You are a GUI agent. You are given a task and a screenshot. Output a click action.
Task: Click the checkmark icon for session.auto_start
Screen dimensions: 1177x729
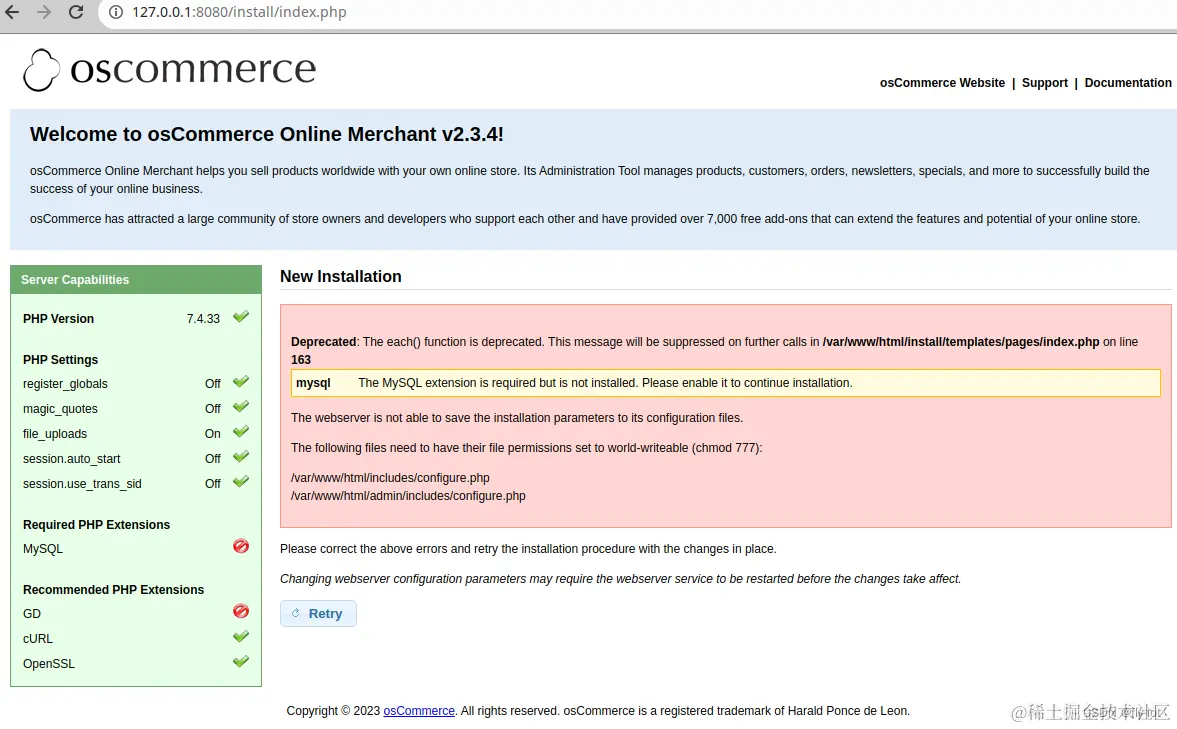240,456
